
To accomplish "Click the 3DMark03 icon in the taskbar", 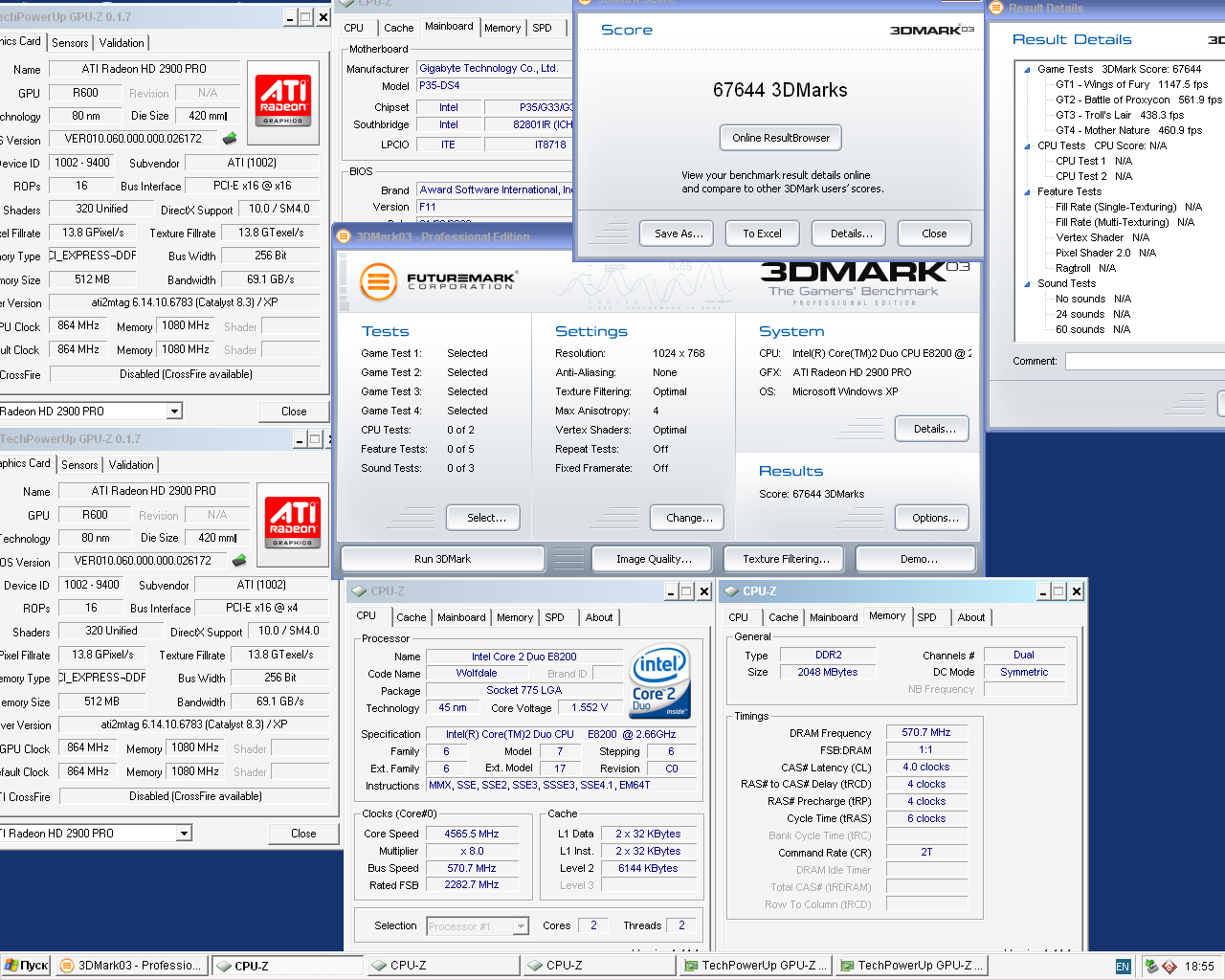I will (x=67, y=966).
